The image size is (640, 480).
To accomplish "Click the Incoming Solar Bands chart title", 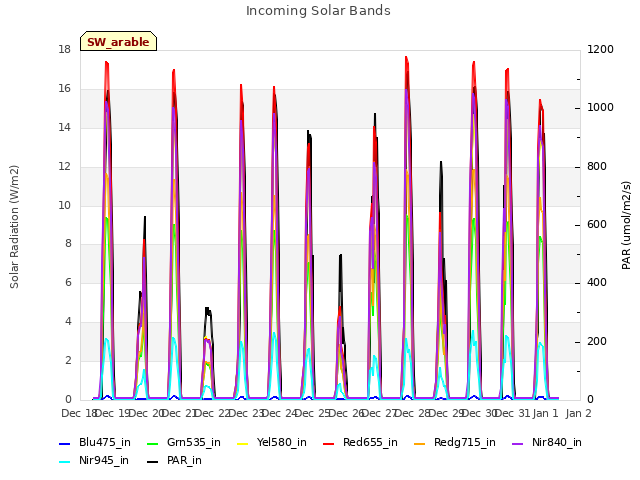I will 318,11.
